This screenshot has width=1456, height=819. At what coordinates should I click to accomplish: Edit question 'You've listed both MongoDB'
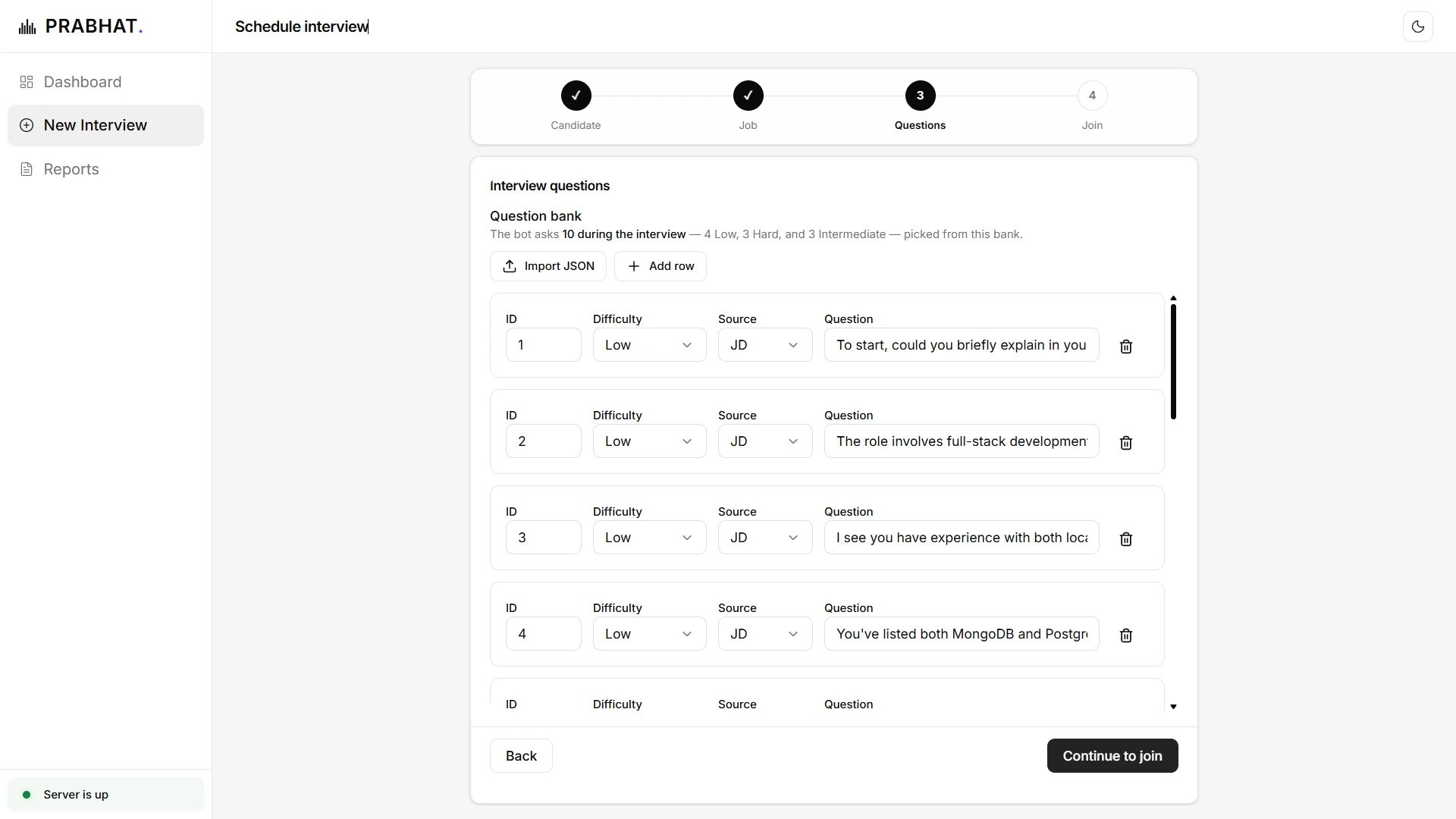click(x=962, y=634)
